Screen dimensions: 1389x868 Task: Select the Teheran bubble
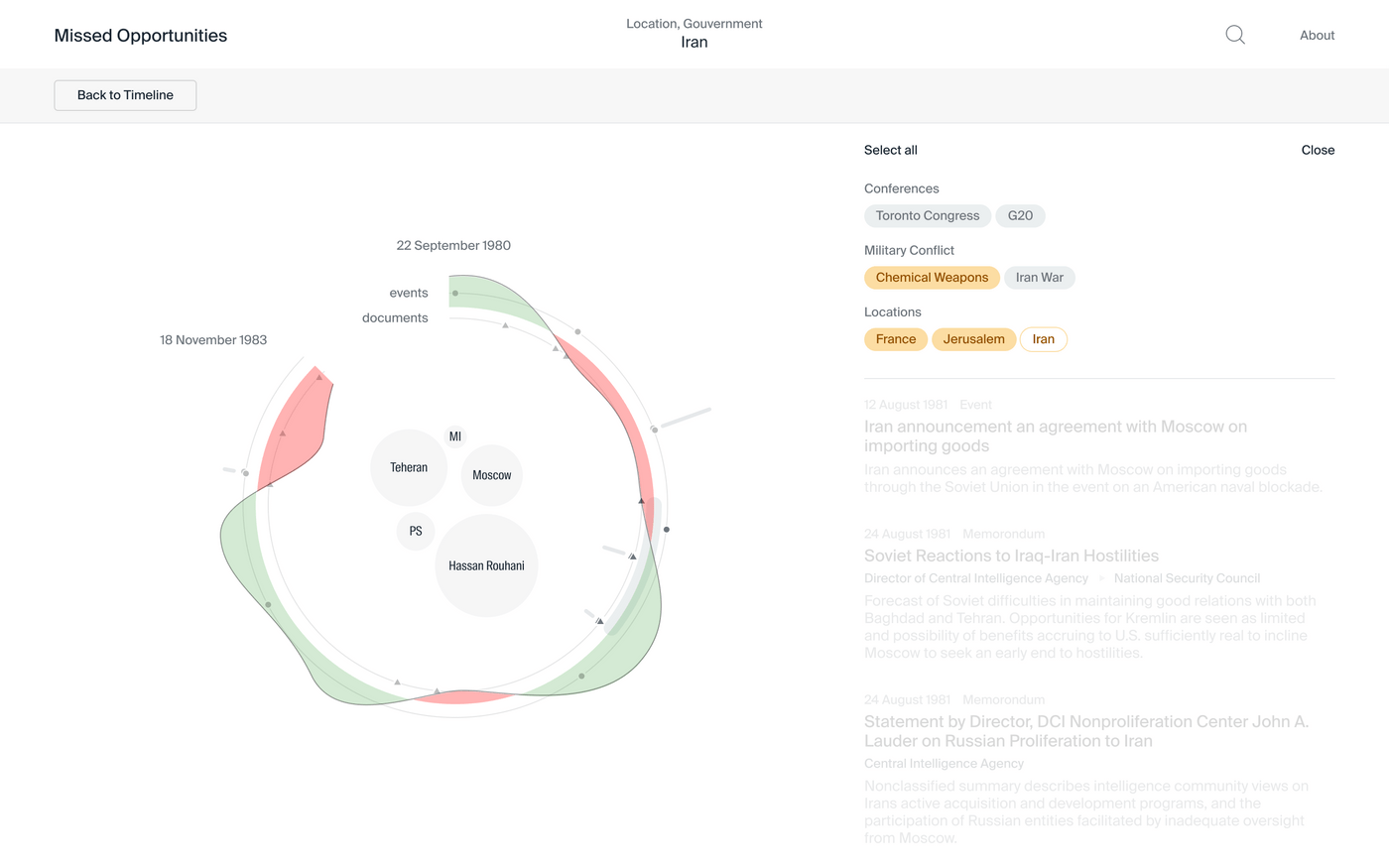click(409, 467)
